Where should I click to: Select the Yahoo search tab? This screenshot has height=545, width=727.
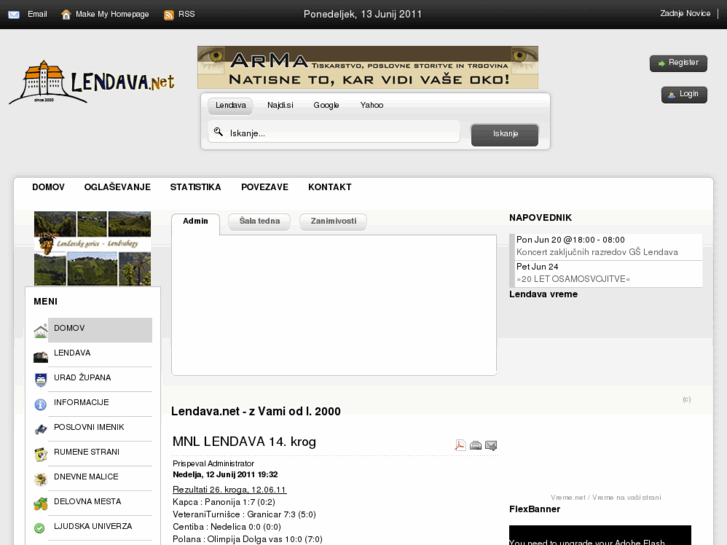click(x=372, y=105)
